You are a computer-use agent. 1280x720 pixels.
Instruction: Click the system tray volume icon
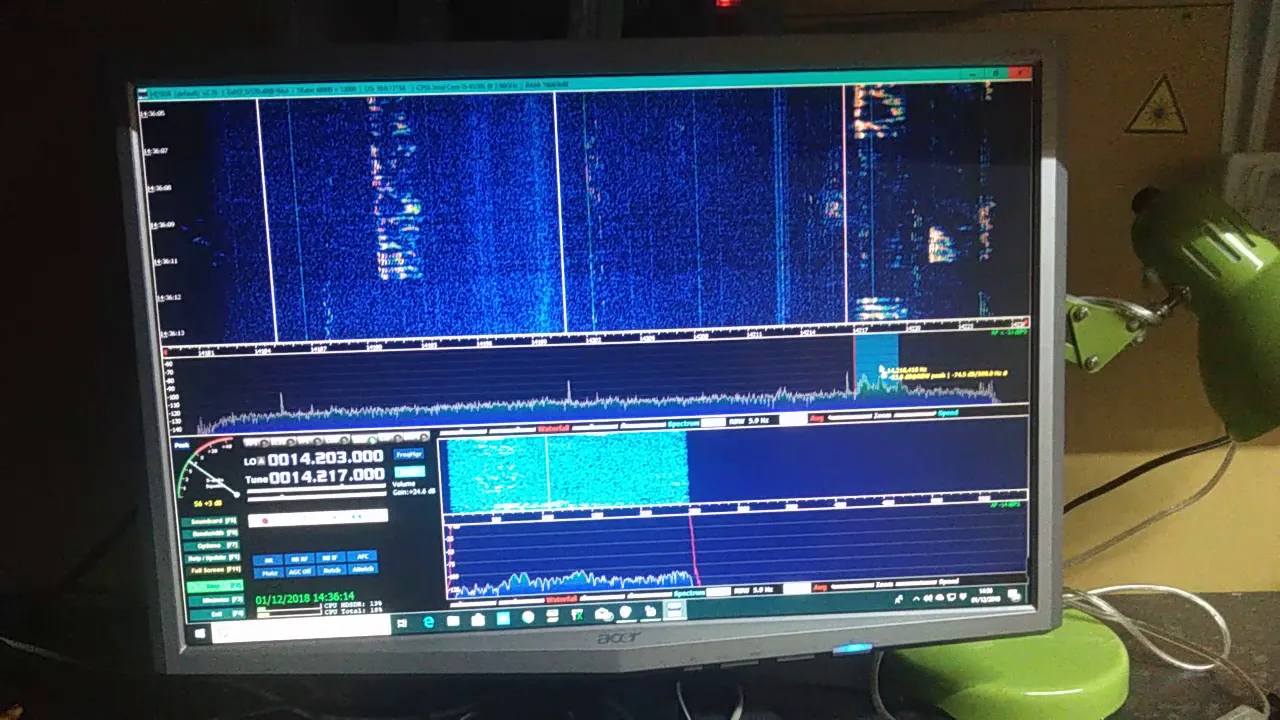pos(928,598)
